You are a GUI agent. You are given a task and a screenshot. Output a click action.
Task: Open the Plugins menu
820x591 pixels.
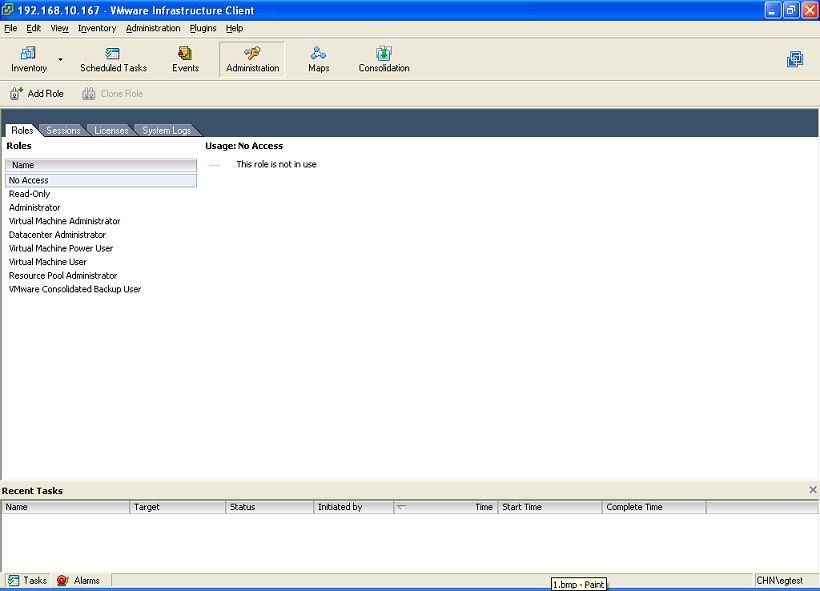click(x=203, y=28)
